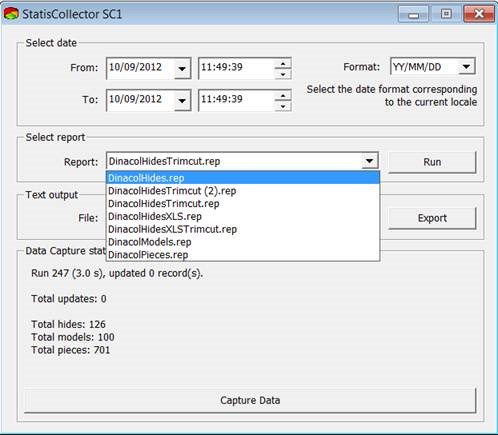Increment the From time spinner up arrow
The image size is (498, 435).
click(x=283, y=63)
